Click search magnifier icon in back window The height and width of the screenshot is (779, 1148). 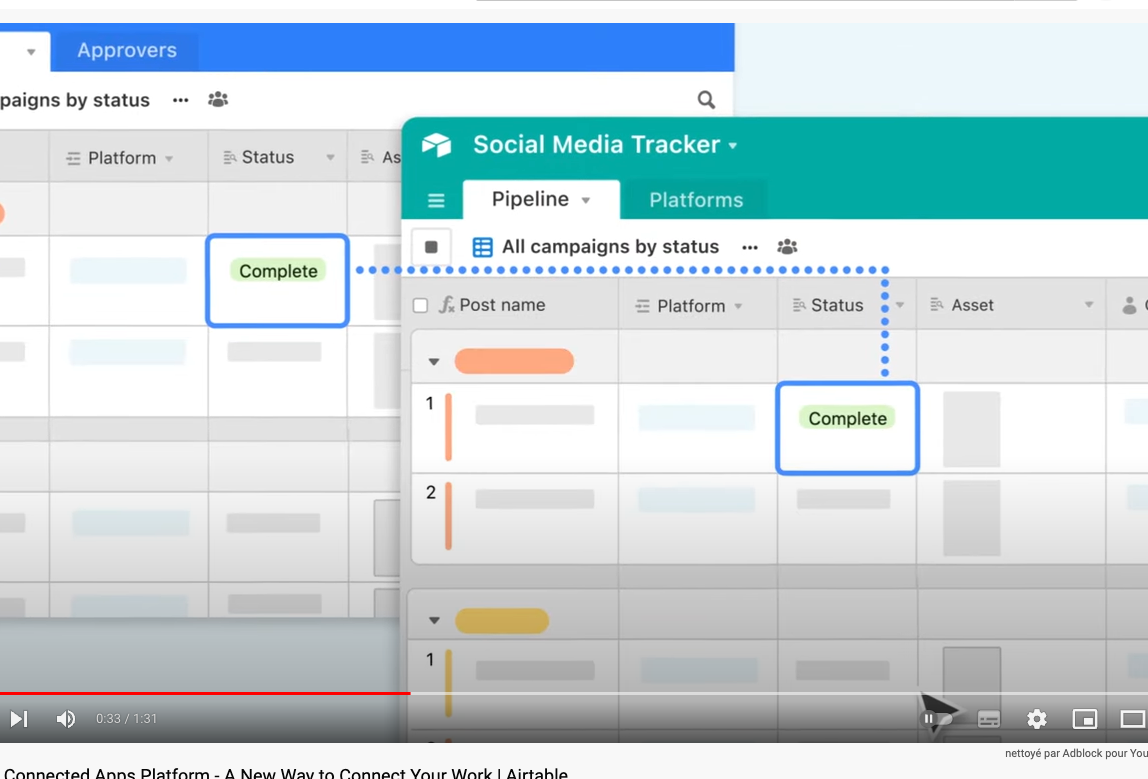(706, 100)
